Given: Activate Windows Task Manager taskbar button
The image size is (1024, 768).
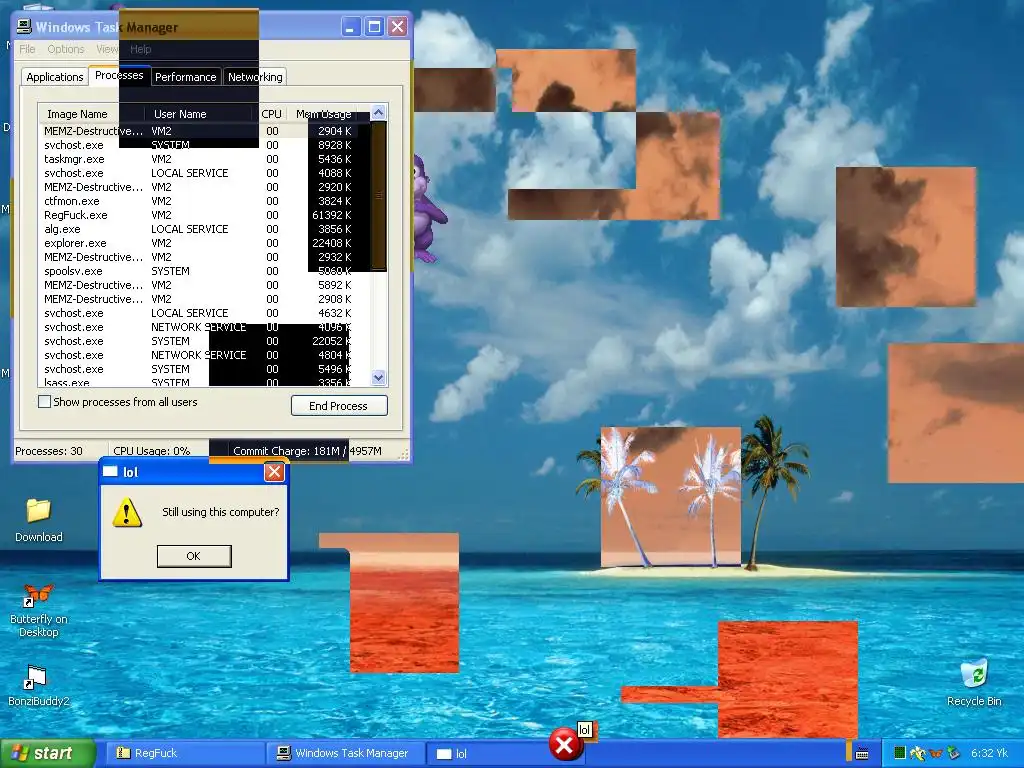Looking at the screenshot, I should point(345,753).
